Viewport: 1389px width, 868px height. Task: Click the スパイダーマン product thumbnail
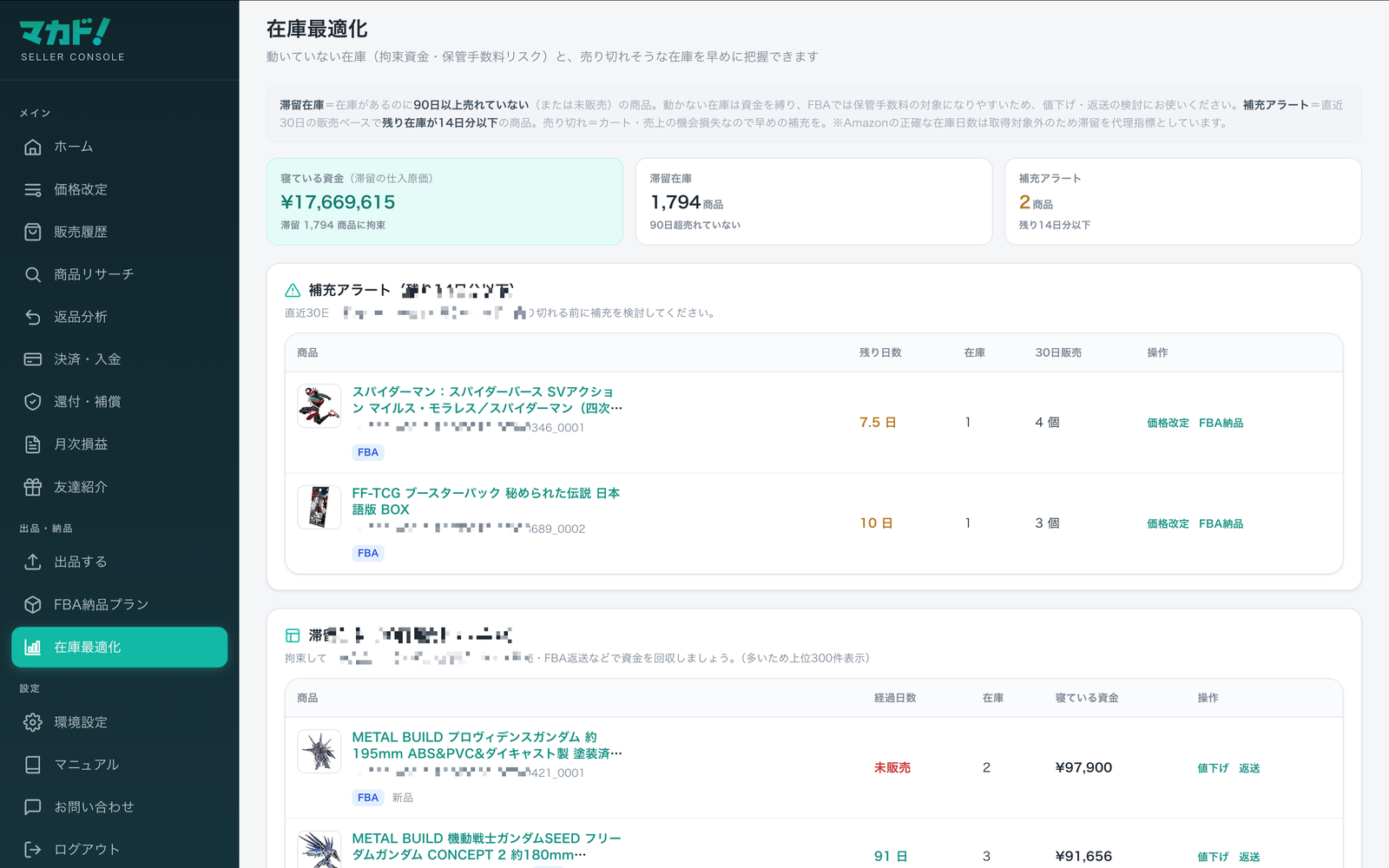(319, 406)
